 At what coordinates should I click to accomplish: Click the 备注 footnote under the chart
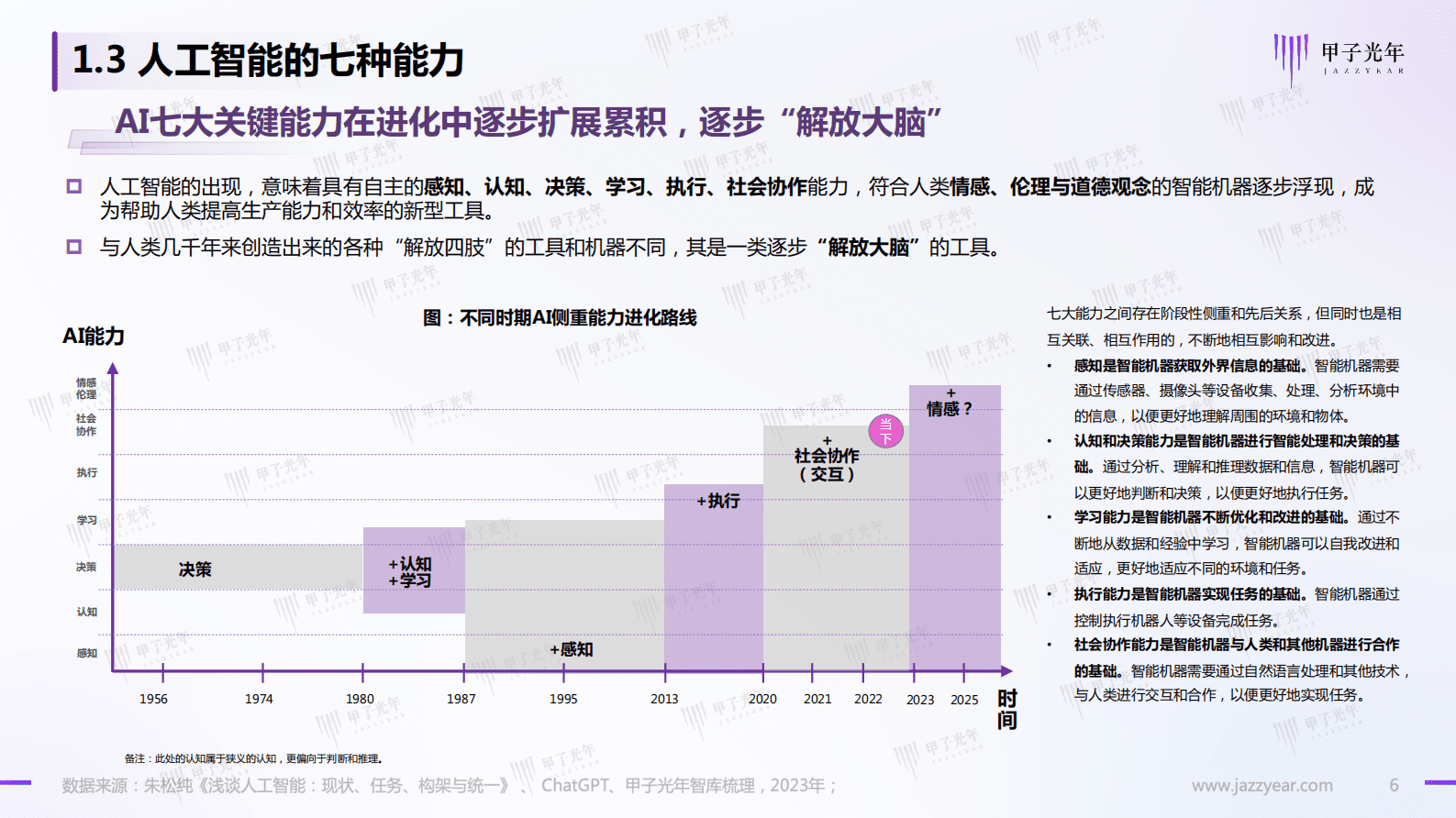coord(253,758)
